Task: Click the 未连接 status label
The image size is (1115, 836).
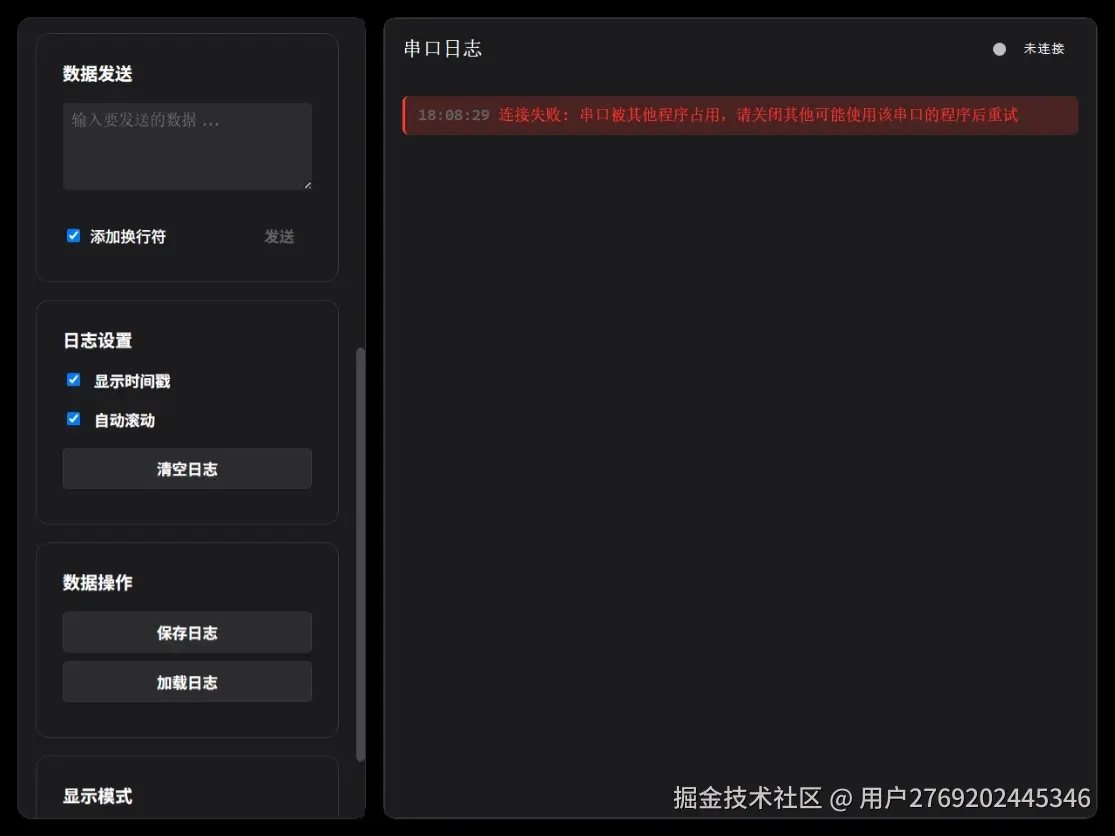Action: point(1044,48)
